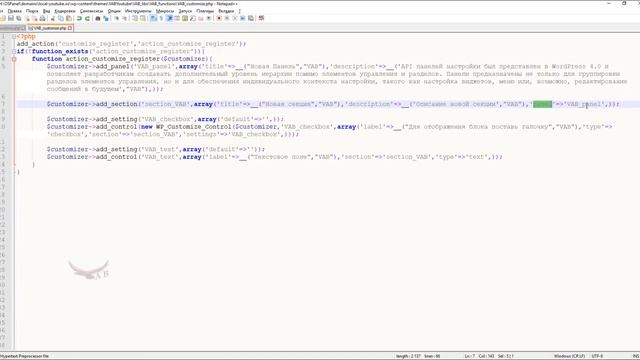The height and width of the screenshot is (360, 640).
Task: Open the ? help menu
Action: pyautogui.click(x=240, y=11)
